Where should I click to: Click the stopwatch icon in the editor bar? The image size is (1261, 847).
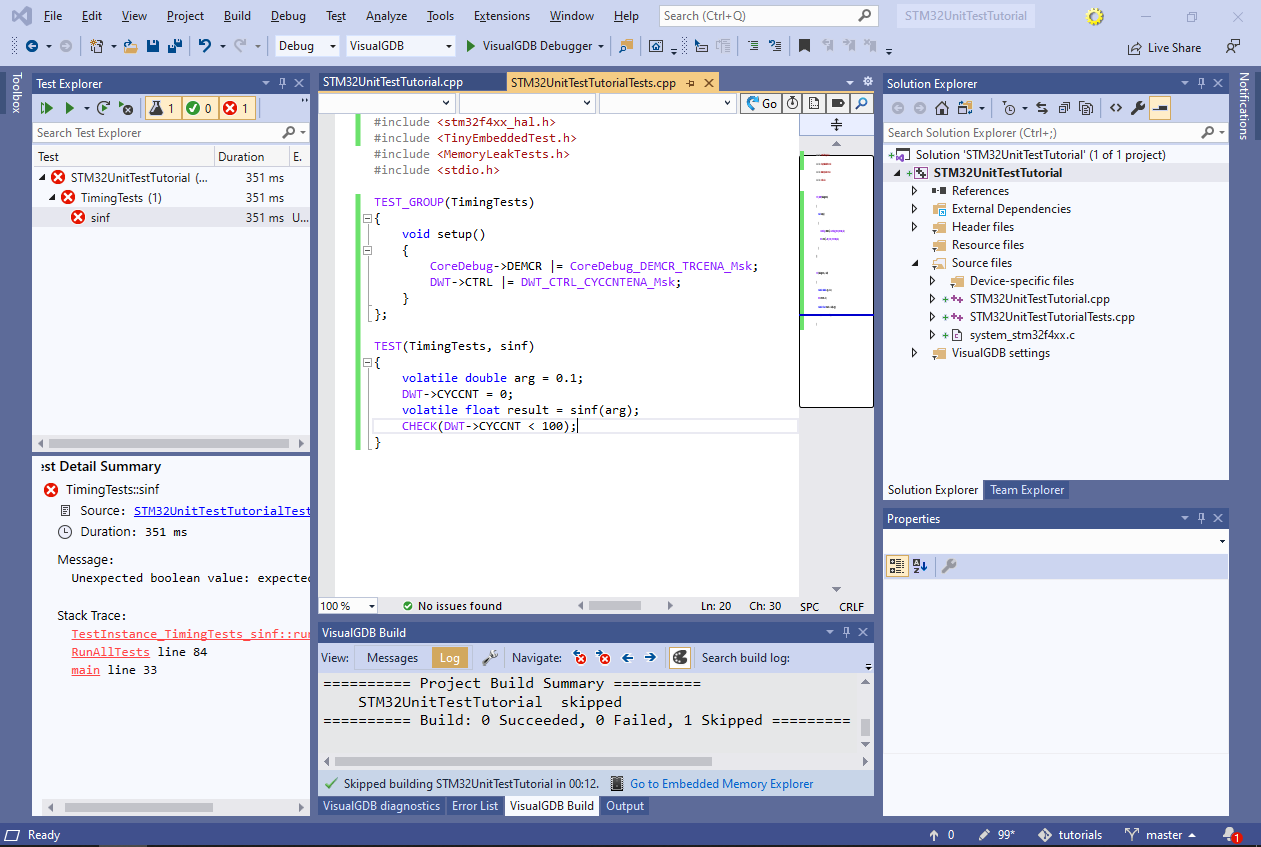pos(792,103)
